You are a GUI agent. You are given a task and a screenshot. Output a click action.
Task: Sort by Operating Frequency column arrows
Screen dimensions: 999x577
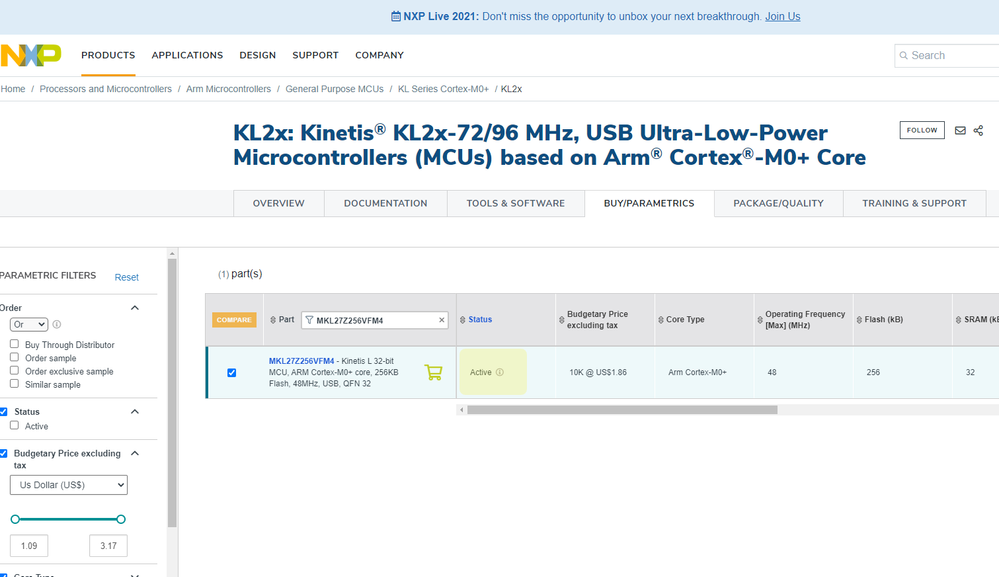pos(759,320)
